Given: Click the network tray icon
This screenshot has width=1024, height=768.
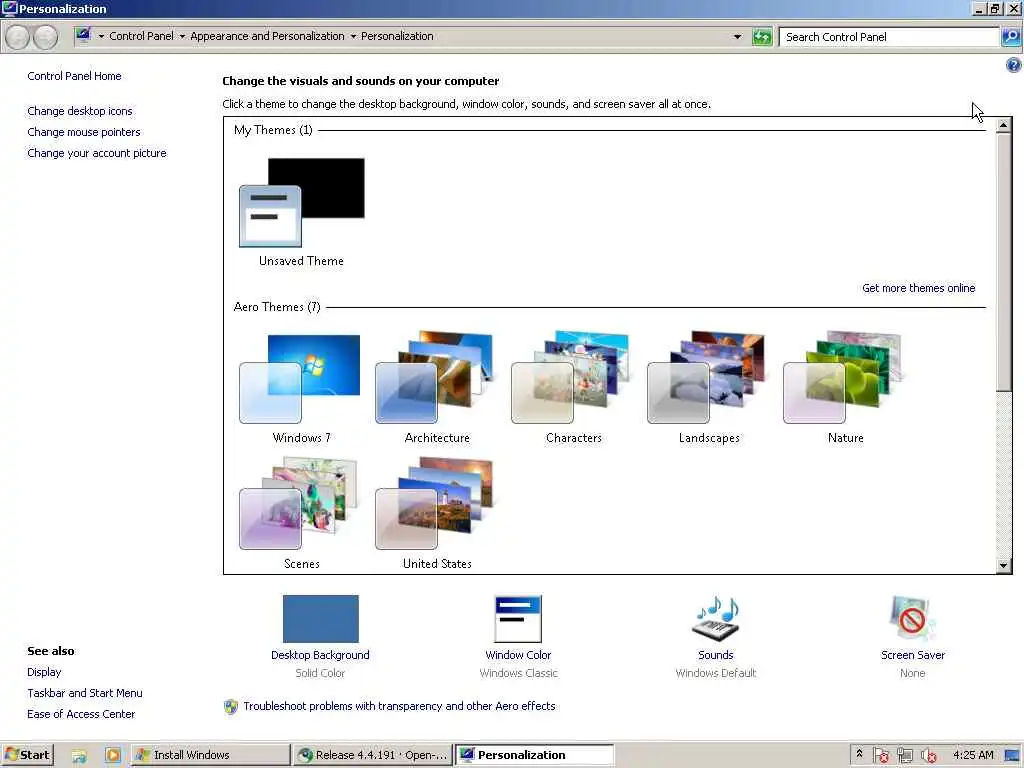Looking at the screenshot, I should pyautogui.click(x=904, y=756).
